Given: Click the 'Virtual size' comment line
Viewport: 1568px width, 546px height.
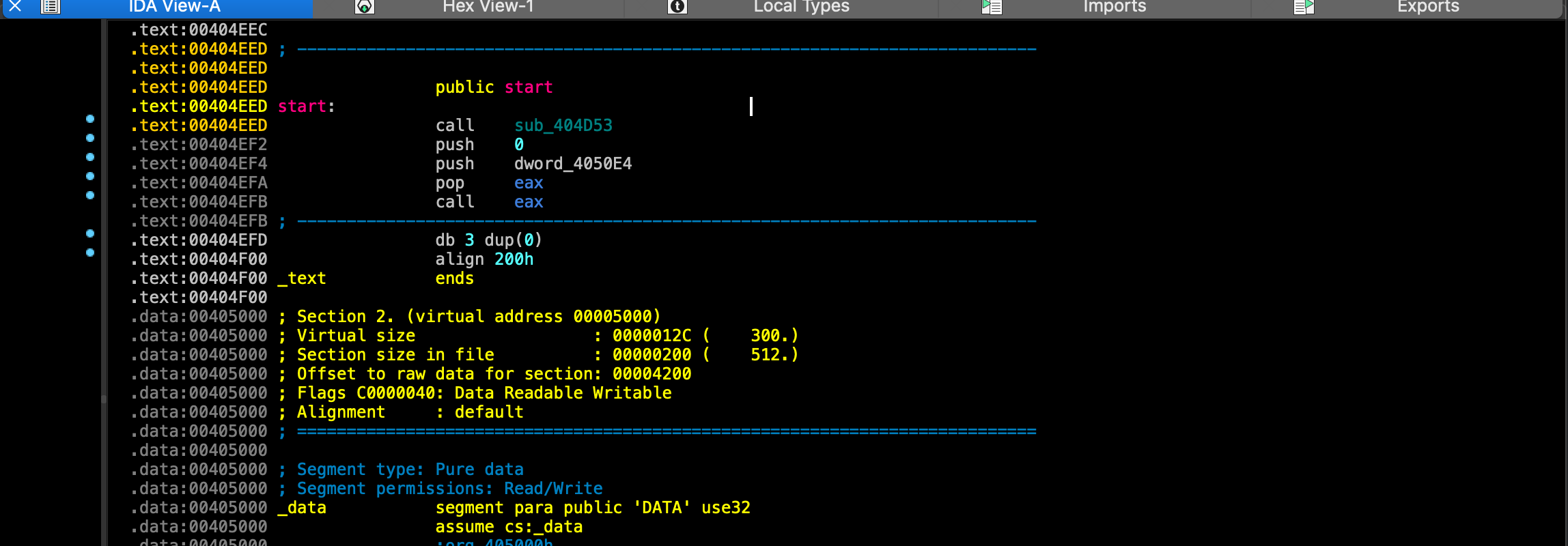Looking at the screenshot, I should click(538, 336).
